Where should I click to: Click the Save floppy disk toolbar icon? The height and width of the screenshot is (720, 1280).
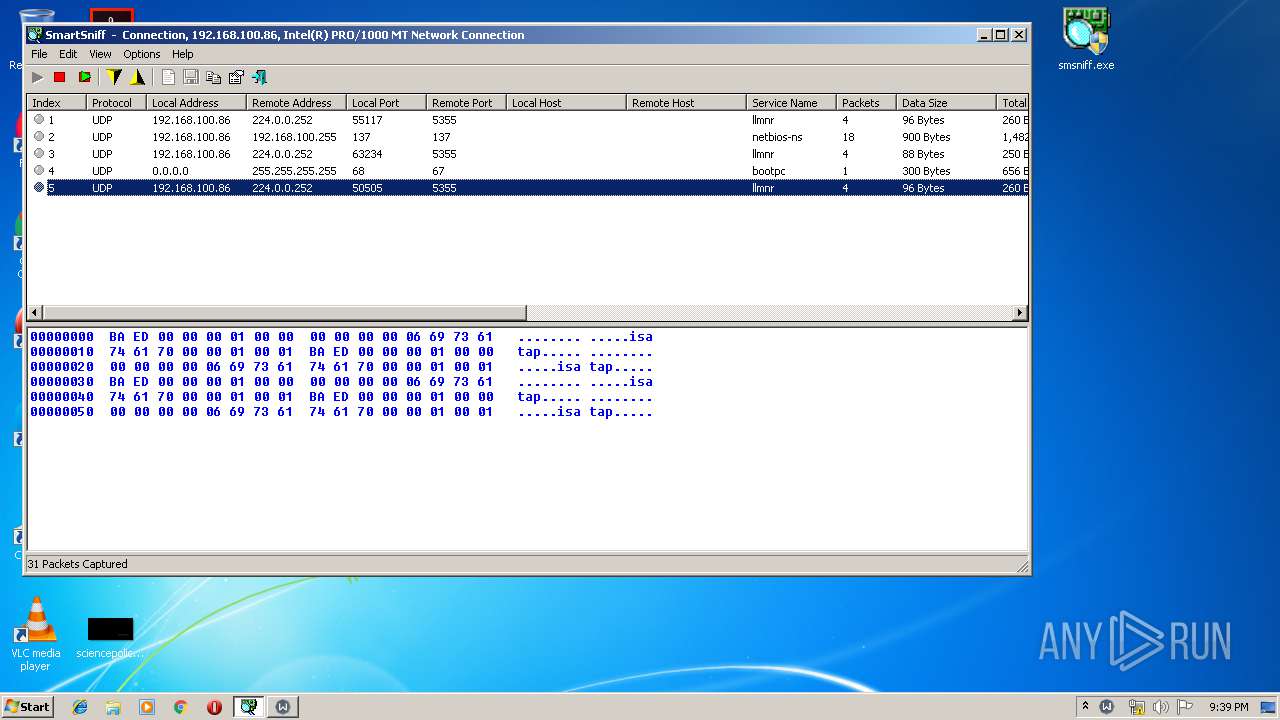tap(190, 77)
